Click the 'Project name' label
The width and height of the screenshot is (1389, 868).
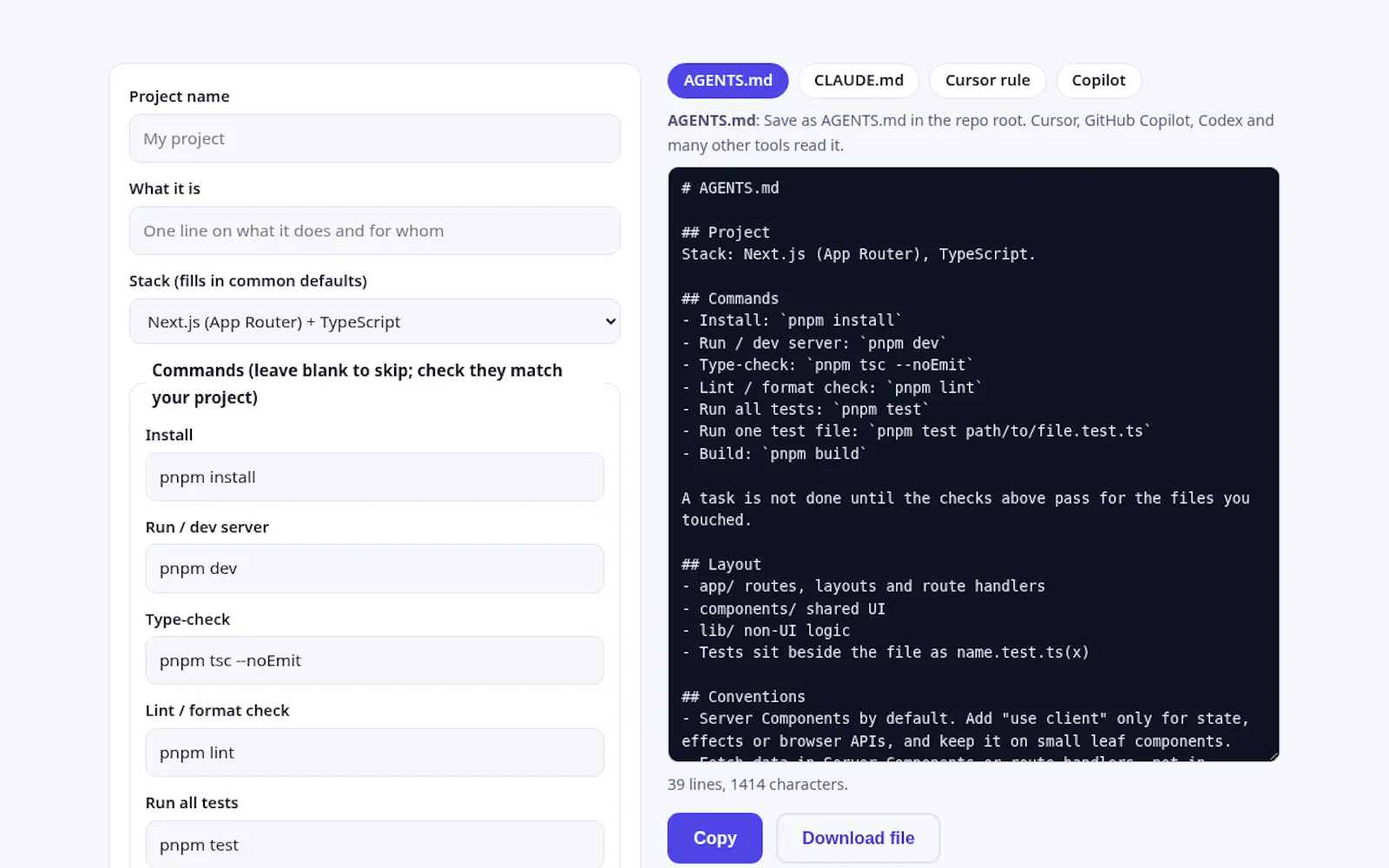click(x=180, y=96)
